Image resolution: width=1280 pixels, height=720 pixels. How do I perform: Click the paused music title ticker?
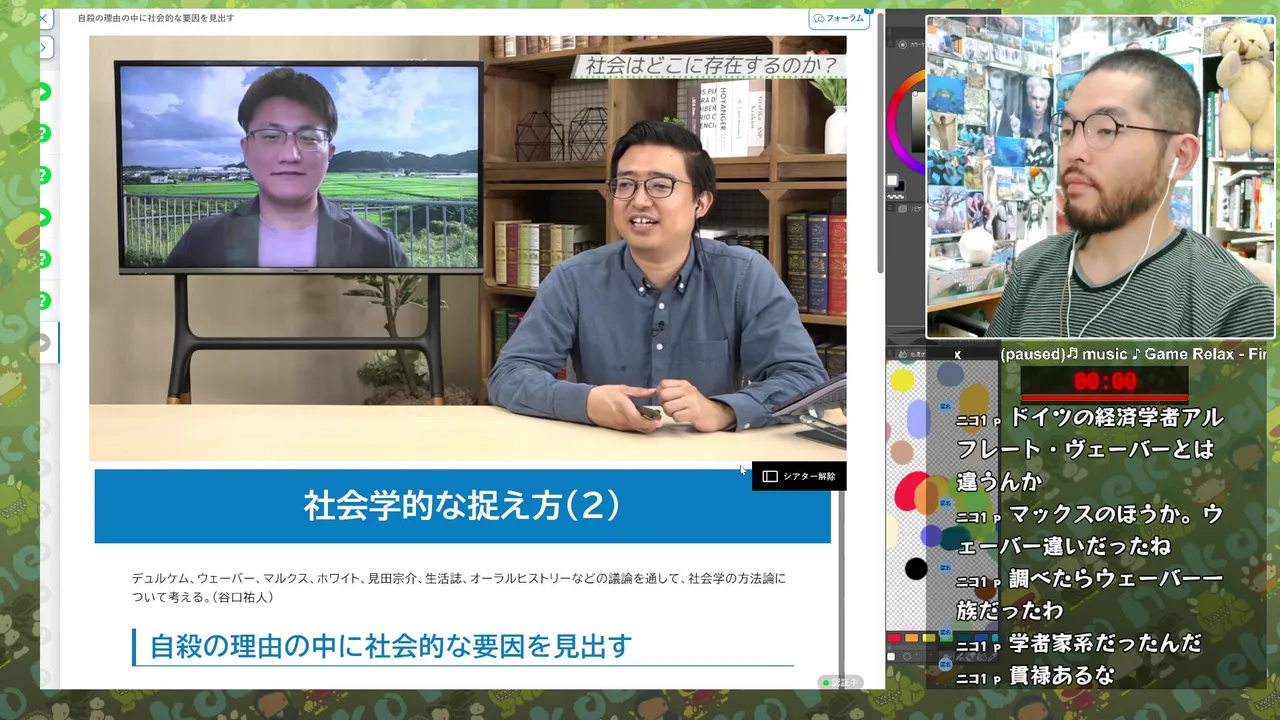[x=1134, y=354]
